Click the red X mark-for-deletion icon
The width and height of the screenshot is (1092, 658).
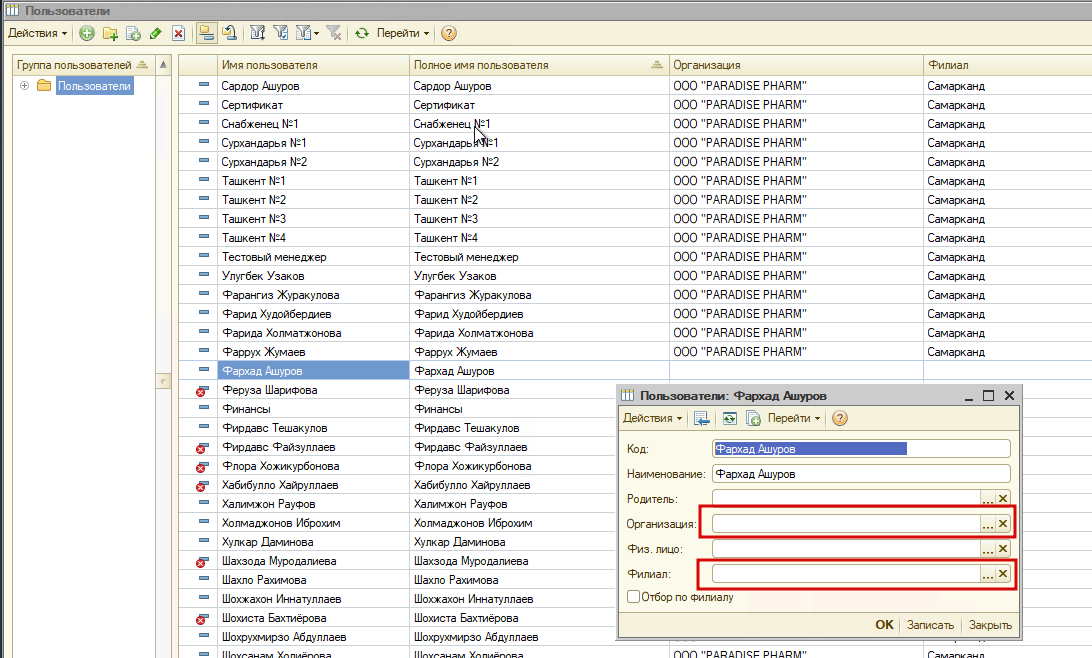click(179, 33)
